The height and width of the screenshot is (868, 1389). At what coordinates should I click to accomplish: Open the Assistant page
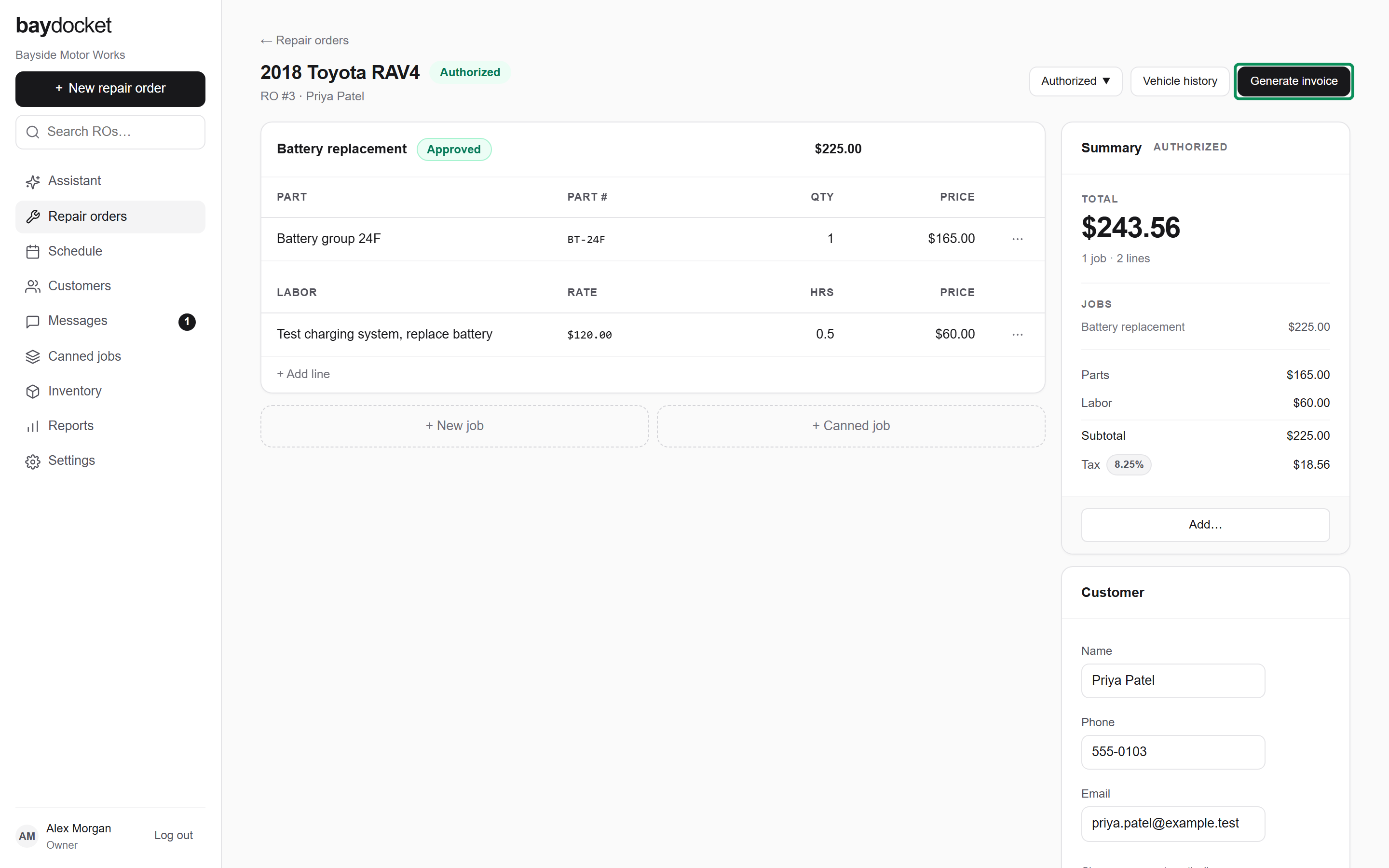[110, 181]
